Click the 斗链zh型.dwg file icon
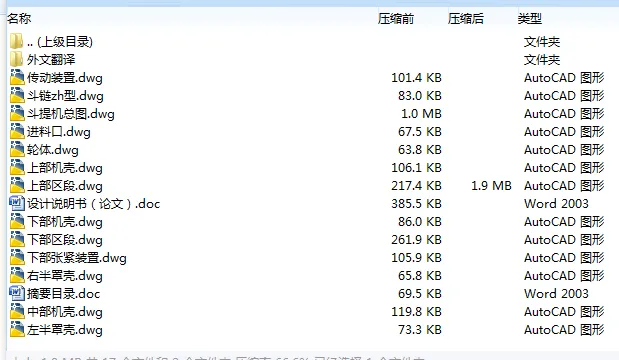Viewport: 619px width, 360px height. 17,96
